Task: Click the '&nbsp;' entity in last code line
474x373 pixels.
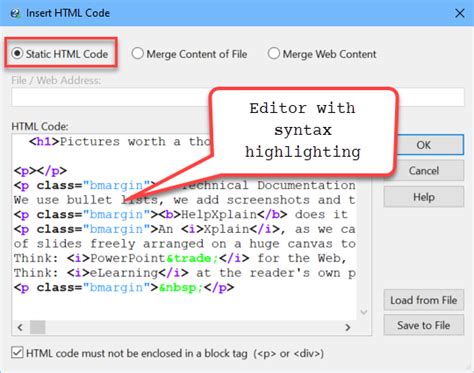Action: tap(181, 288)
